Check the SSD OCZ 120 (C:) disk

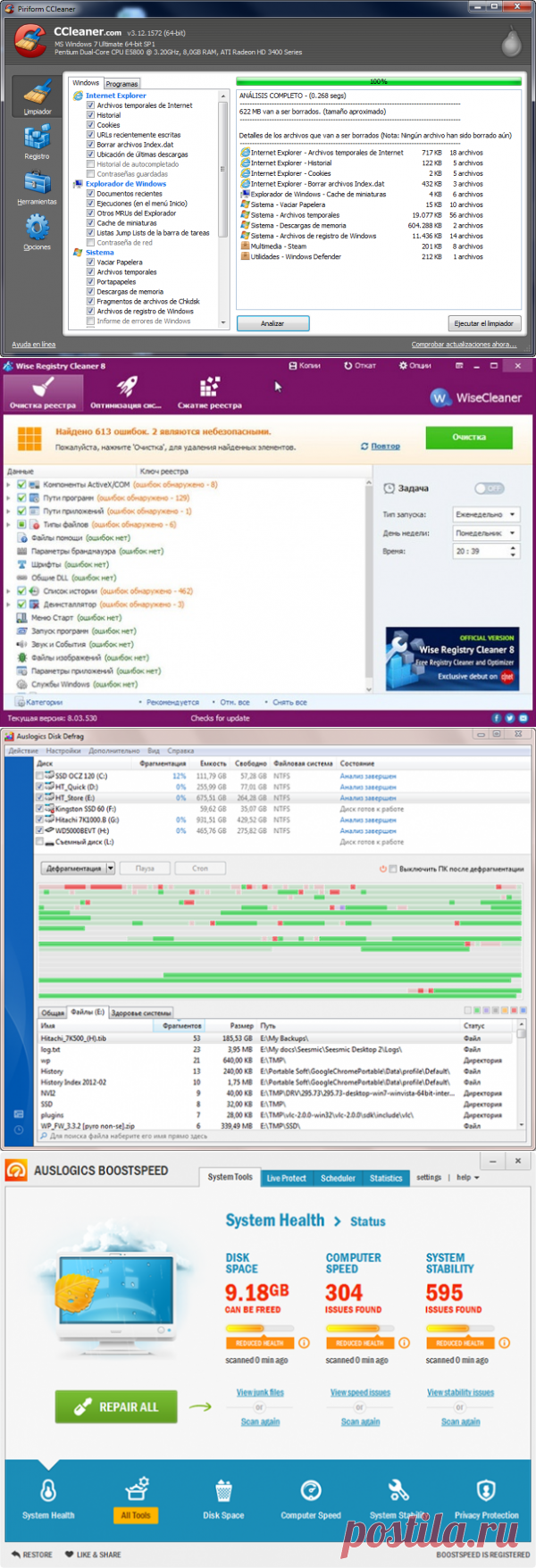[39, 776]
